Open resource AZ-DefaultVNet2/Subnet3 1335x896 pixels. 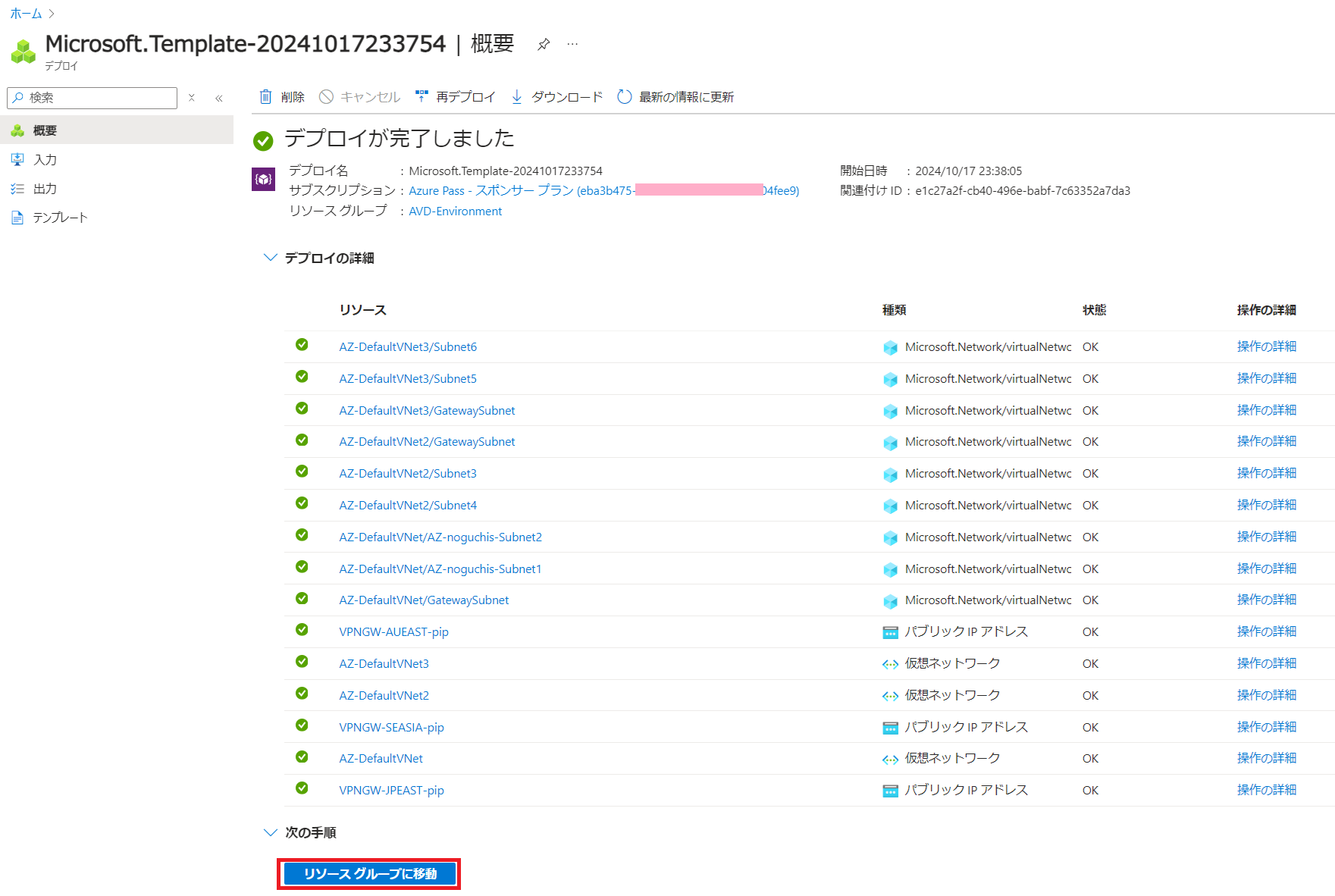[x=408, y=473]
